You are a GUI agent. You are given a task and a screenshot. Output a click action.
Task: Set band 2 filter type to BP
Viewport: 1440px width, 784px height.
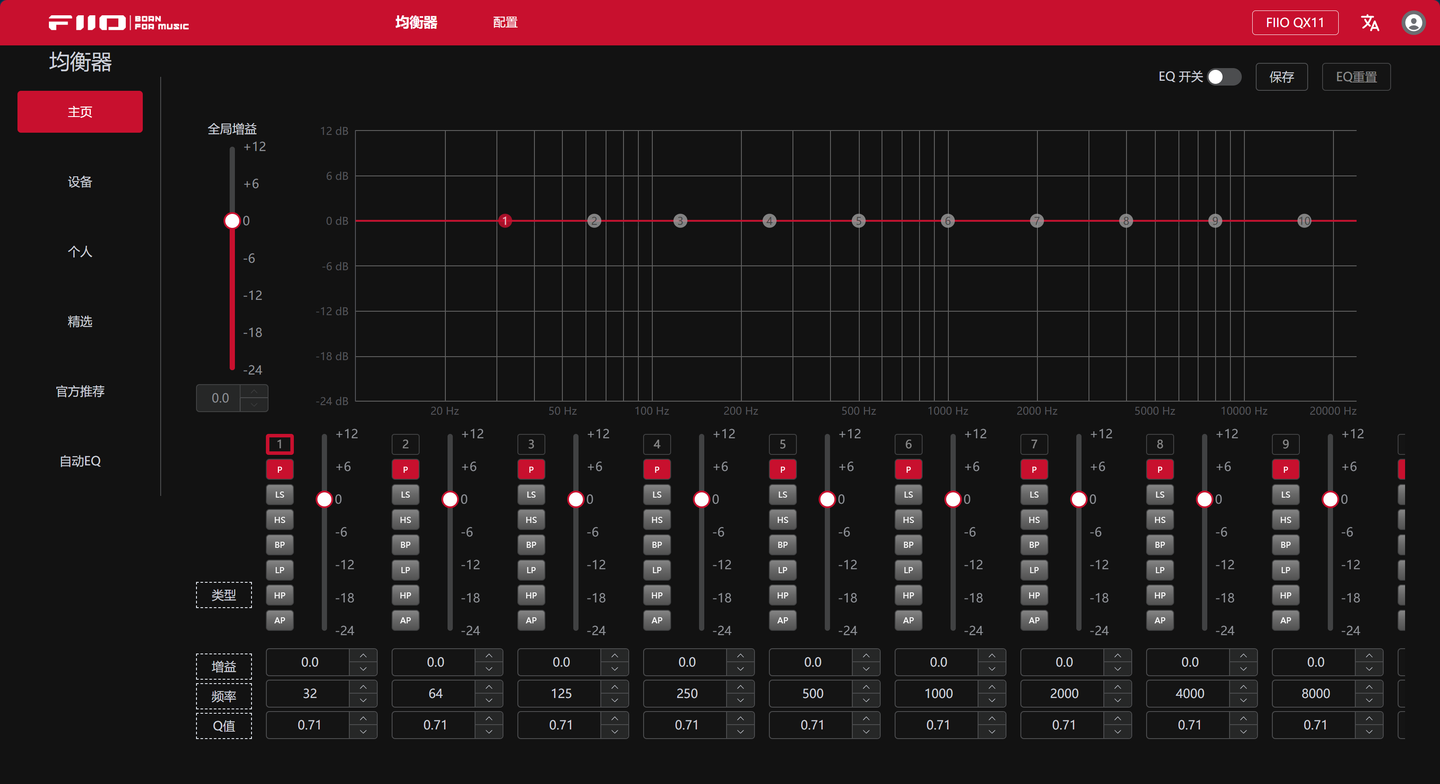coord(405,545)
